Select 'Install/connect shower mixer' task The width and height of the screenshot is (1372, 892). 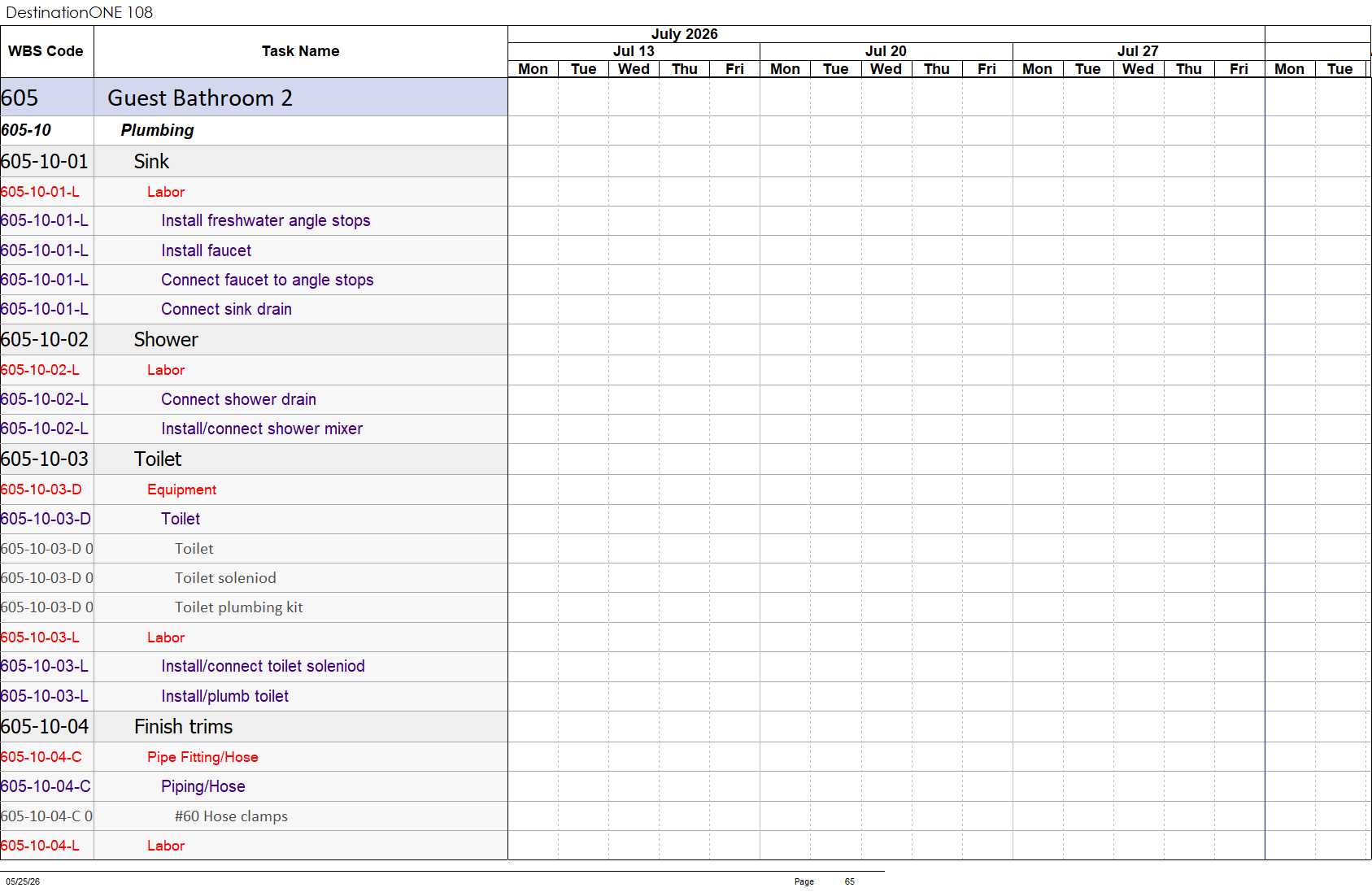261,429
